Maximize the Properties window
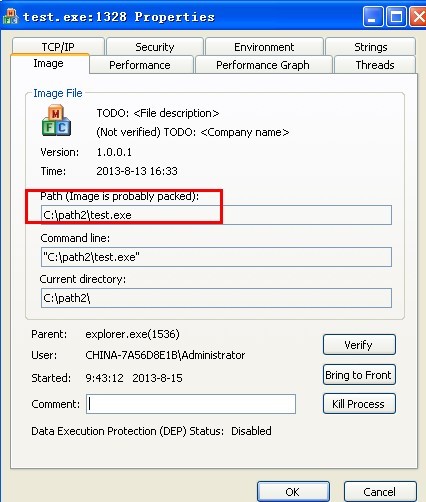Viewport: 426px width, 502px height. [396, 16]
